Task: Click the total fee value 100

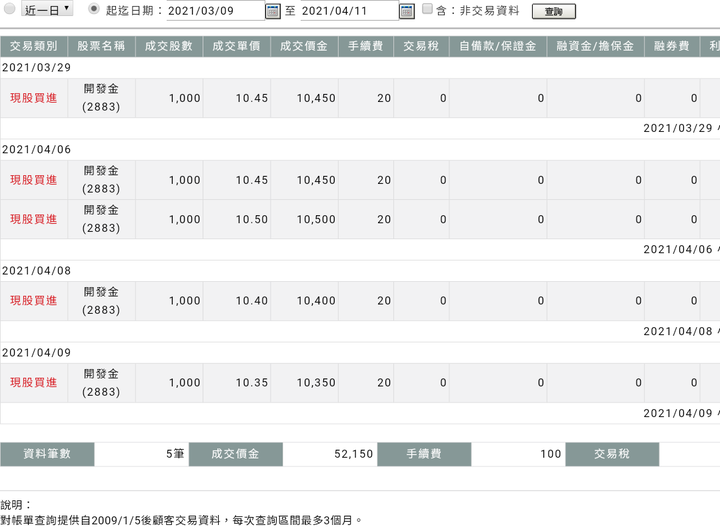Action: (551, 454)
